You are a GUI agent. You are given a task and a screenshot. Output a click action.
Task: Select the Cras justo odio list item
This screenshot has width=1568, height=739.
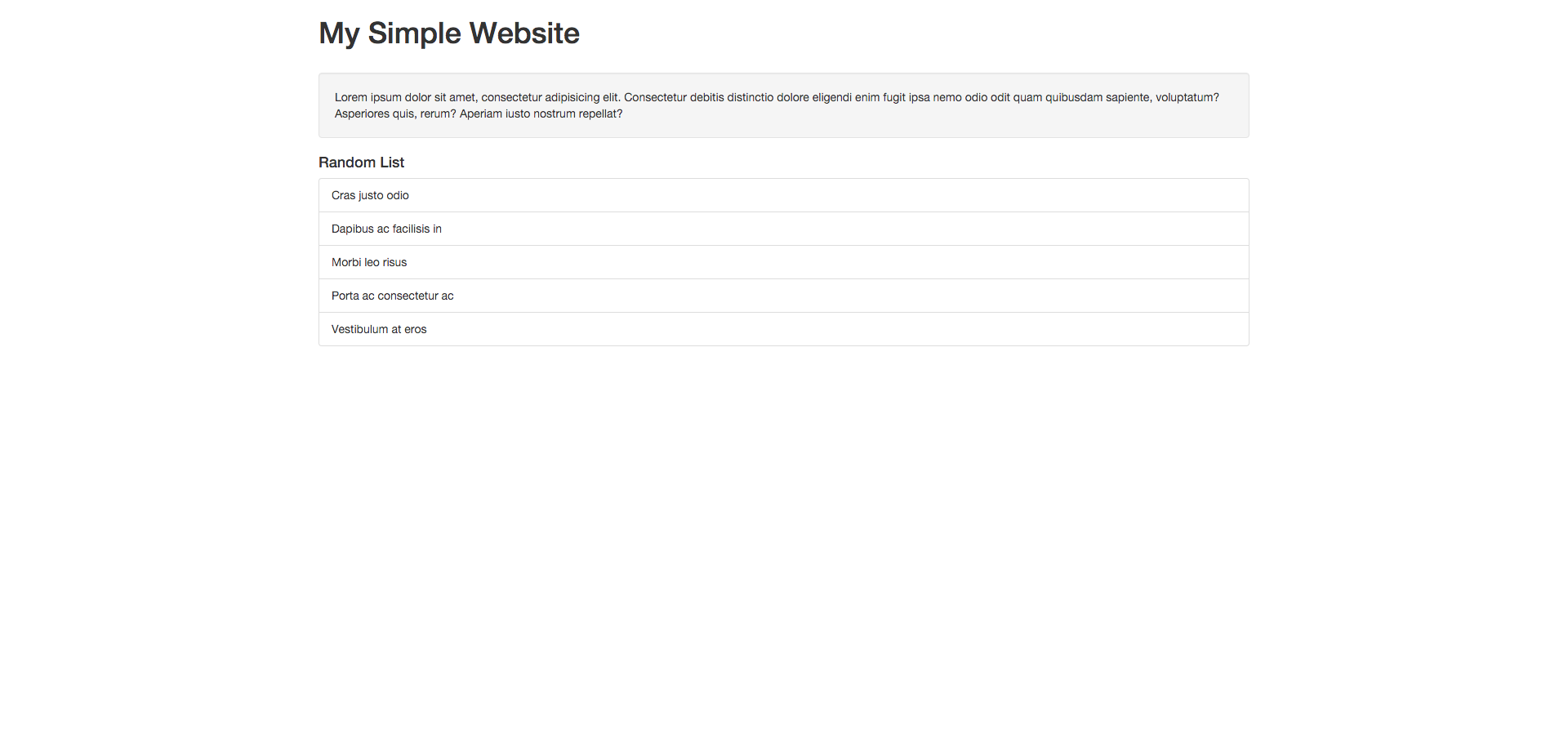coord(370,195)
